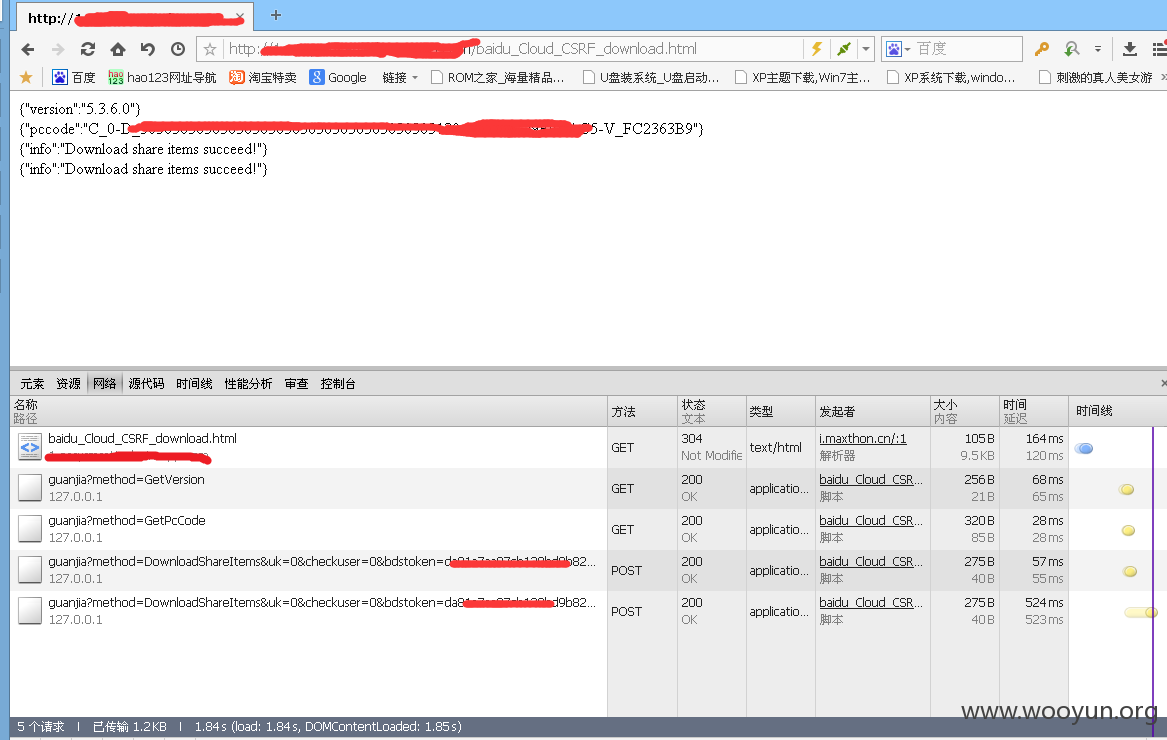The image size is (1167, 740).
Task: Click the 时间线 column header in network table
Action: pos(1116,411)
